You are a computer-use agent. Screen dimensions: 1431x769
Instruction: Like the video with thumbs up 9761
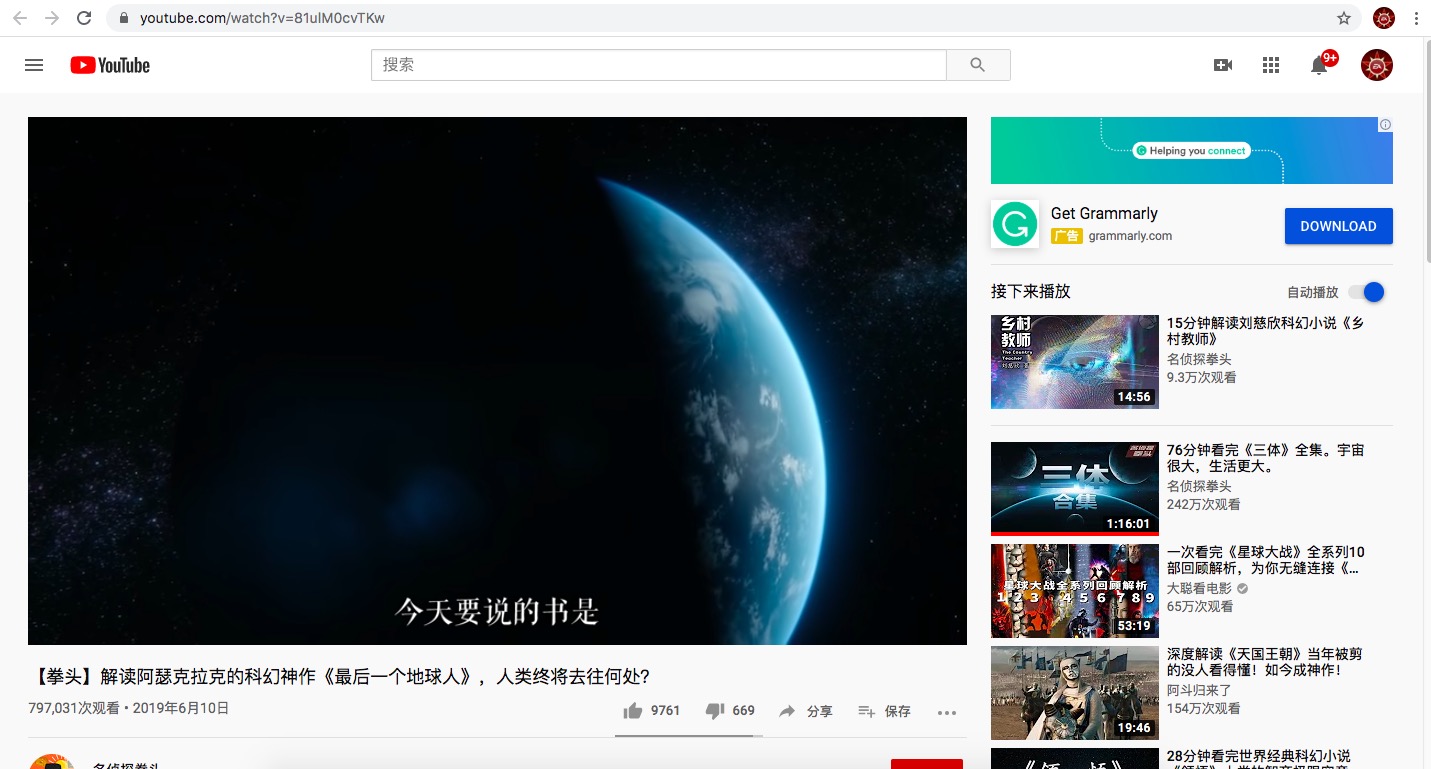pos(651,711)
